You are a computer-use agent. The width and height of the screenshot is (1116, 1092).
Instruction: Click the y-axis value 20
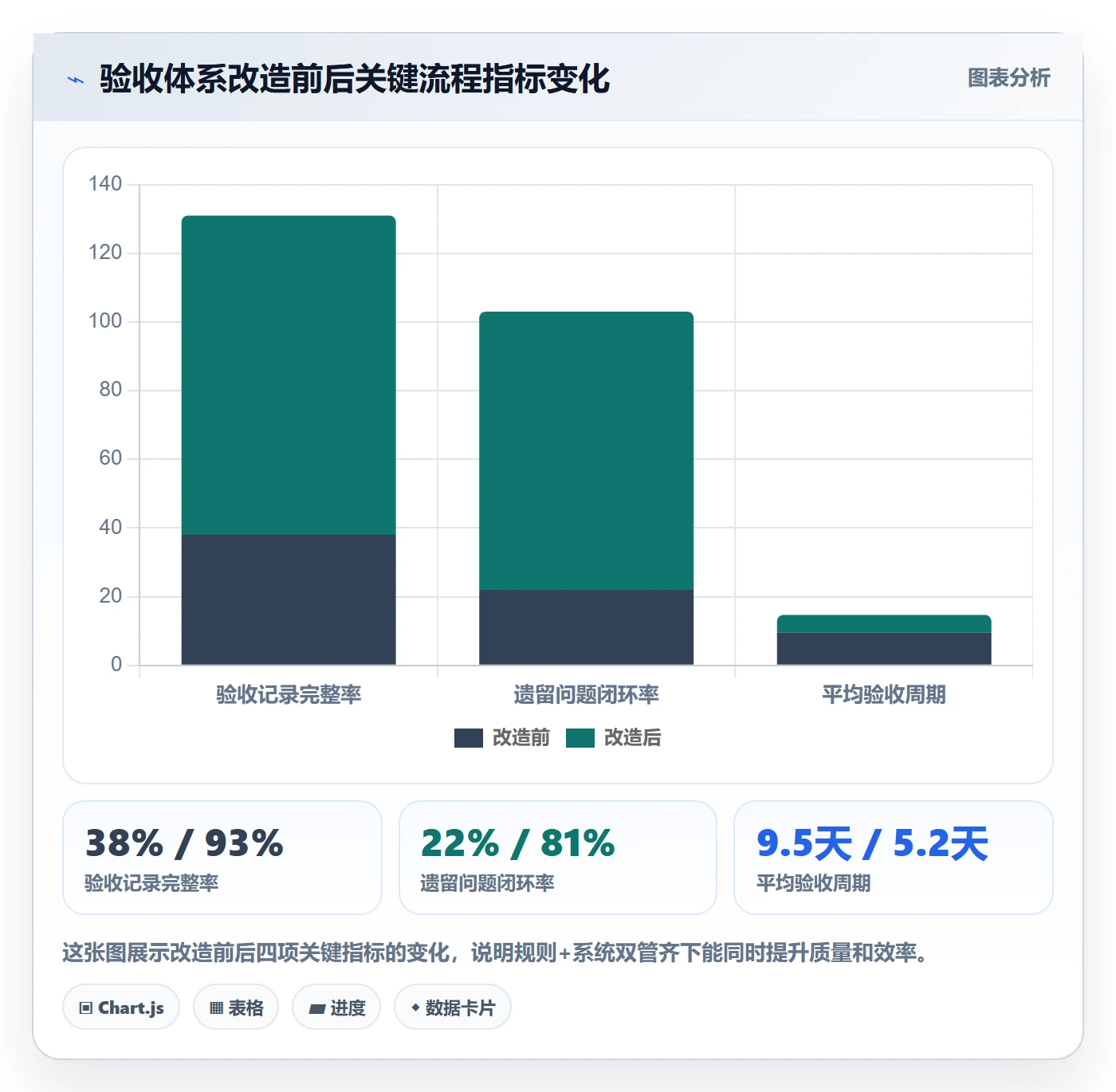tap(111, 596)
